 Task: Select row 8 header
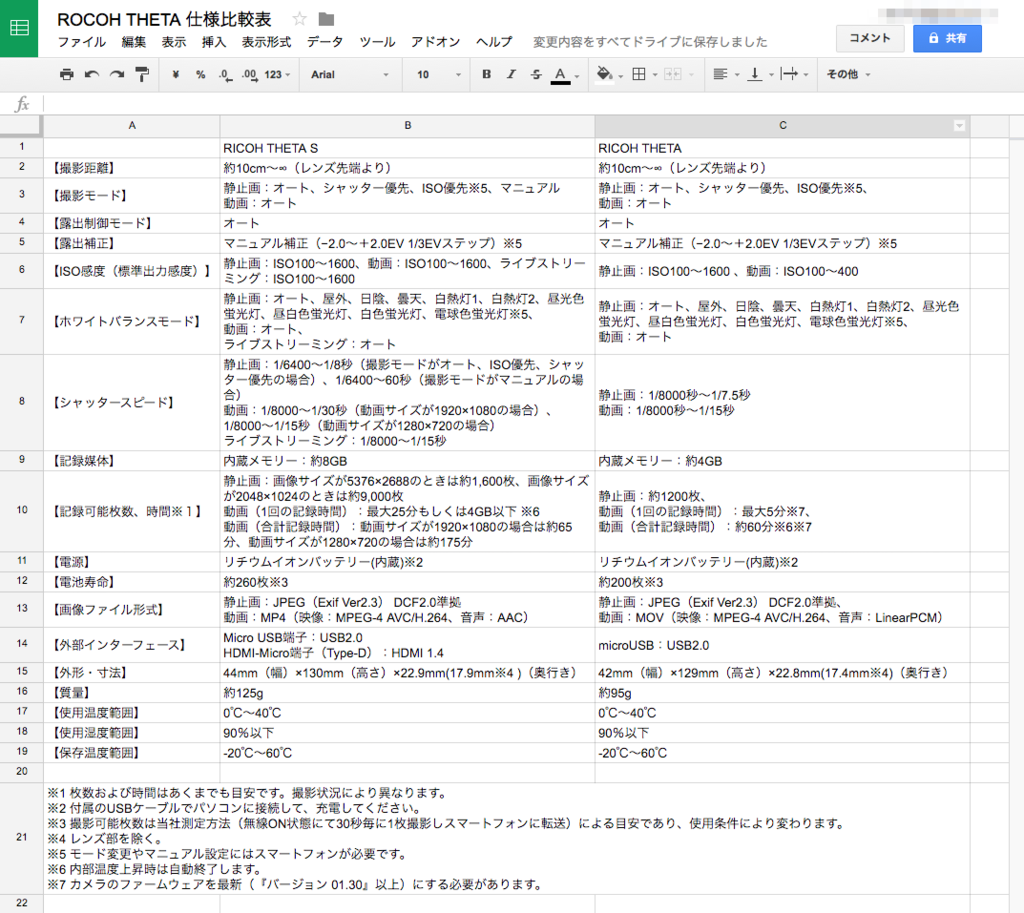[22, 402]
